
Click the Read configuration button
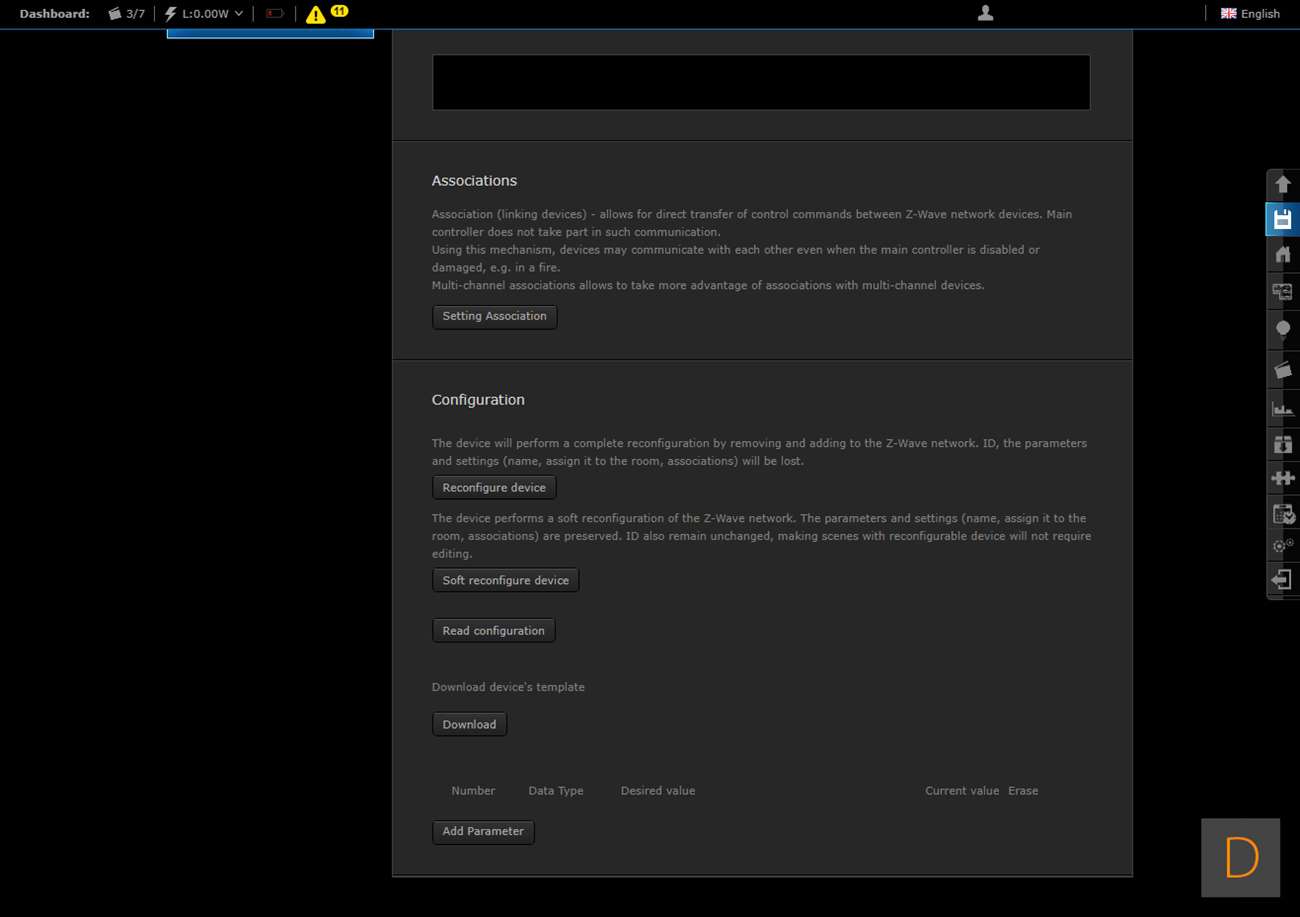[494, 631]
